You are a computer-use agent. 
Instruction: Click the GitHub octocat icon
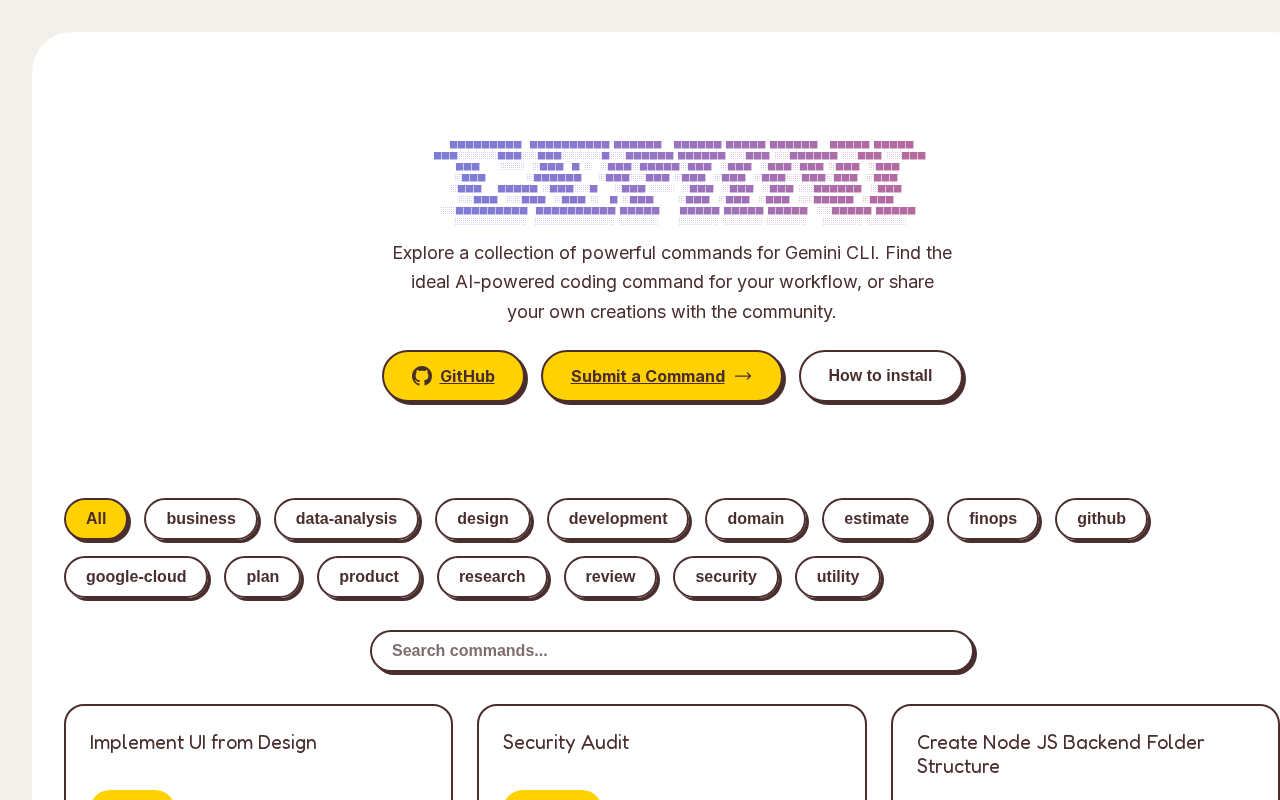[x=422, y=376]
